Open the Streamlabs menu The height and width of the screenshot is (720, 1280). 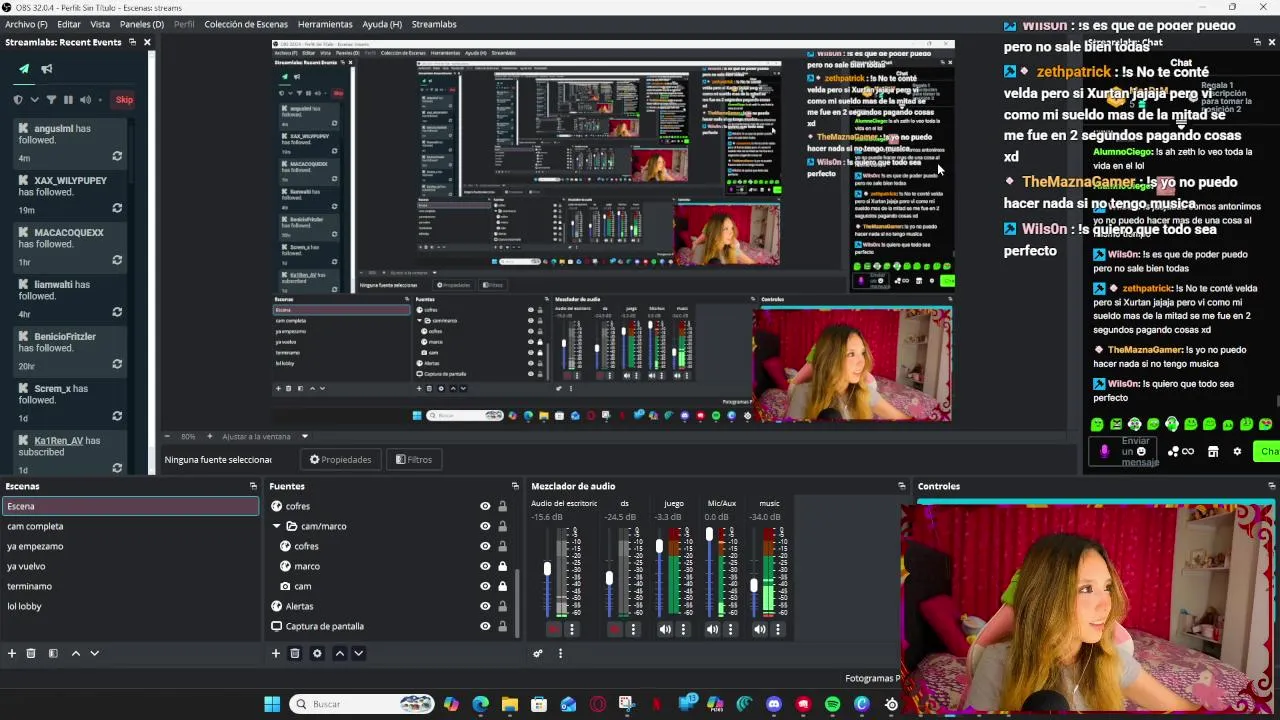tap(434, 24)
